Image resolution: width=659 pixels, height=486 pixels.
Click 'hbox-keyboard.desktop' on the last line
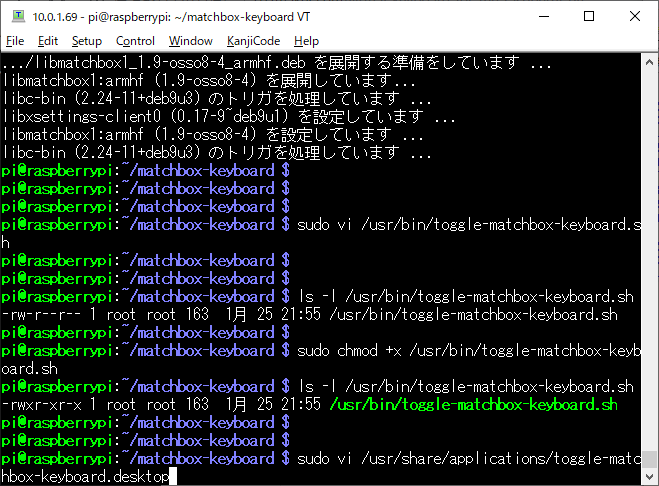85,476
